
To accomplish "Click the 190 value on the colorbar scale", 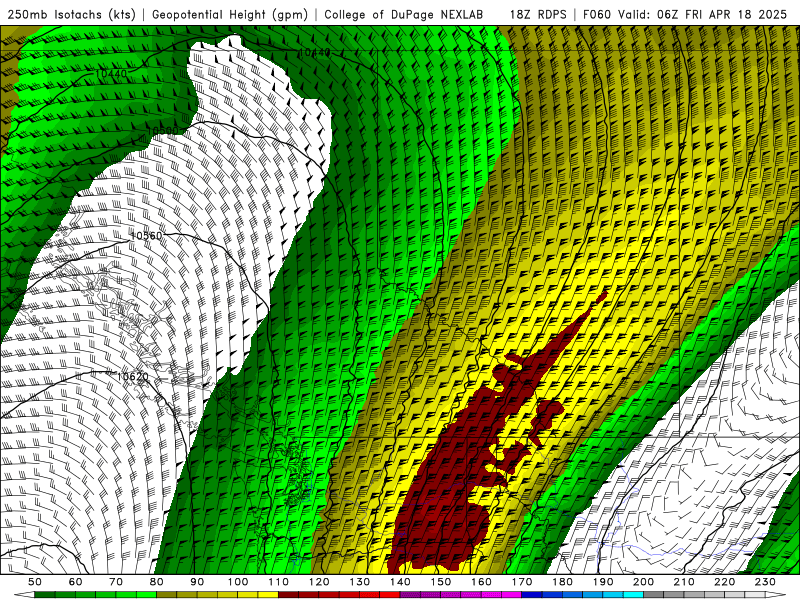I will pyautogui.click(x=603, y=582).
